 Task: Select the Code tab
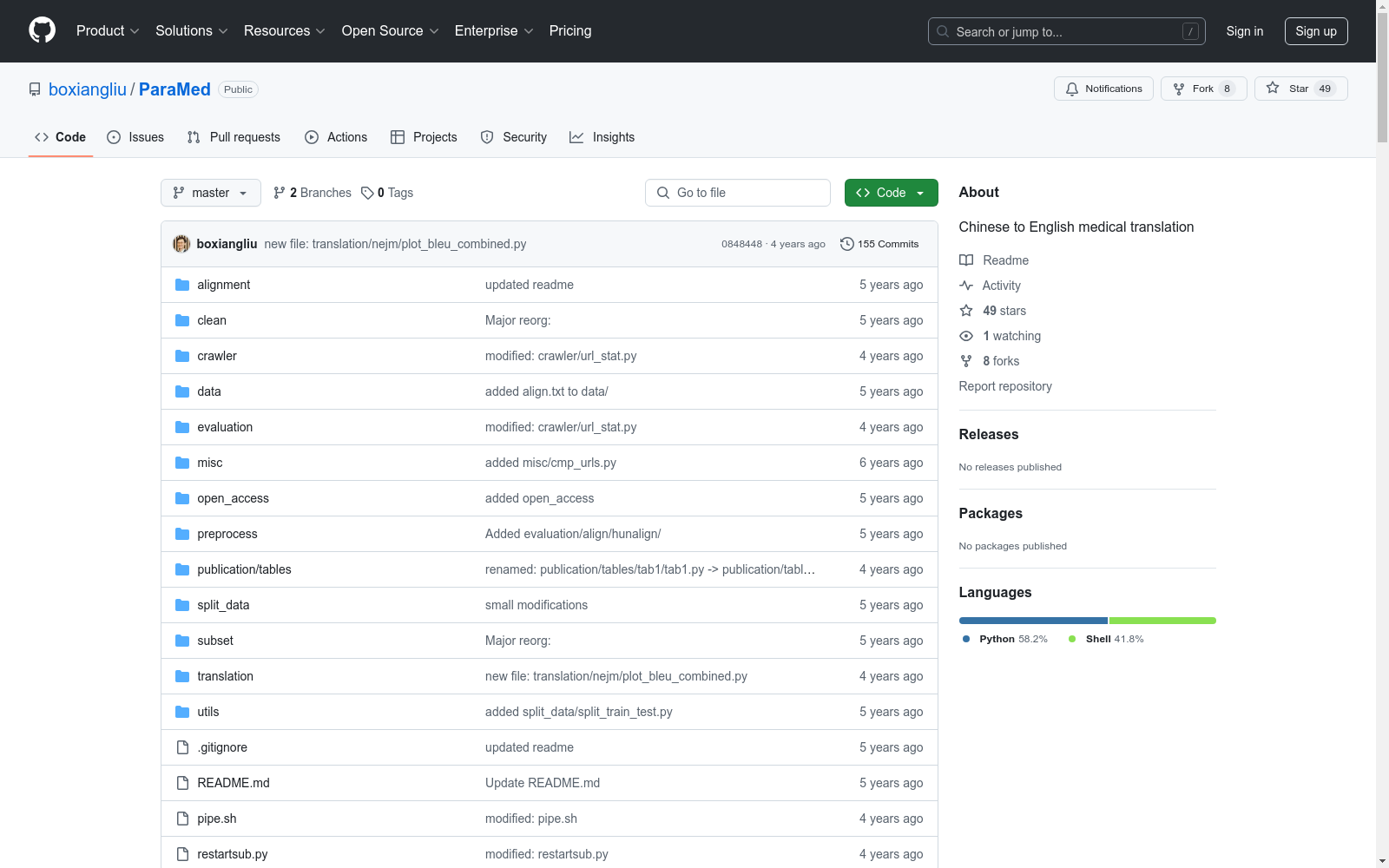coord(61,137)
